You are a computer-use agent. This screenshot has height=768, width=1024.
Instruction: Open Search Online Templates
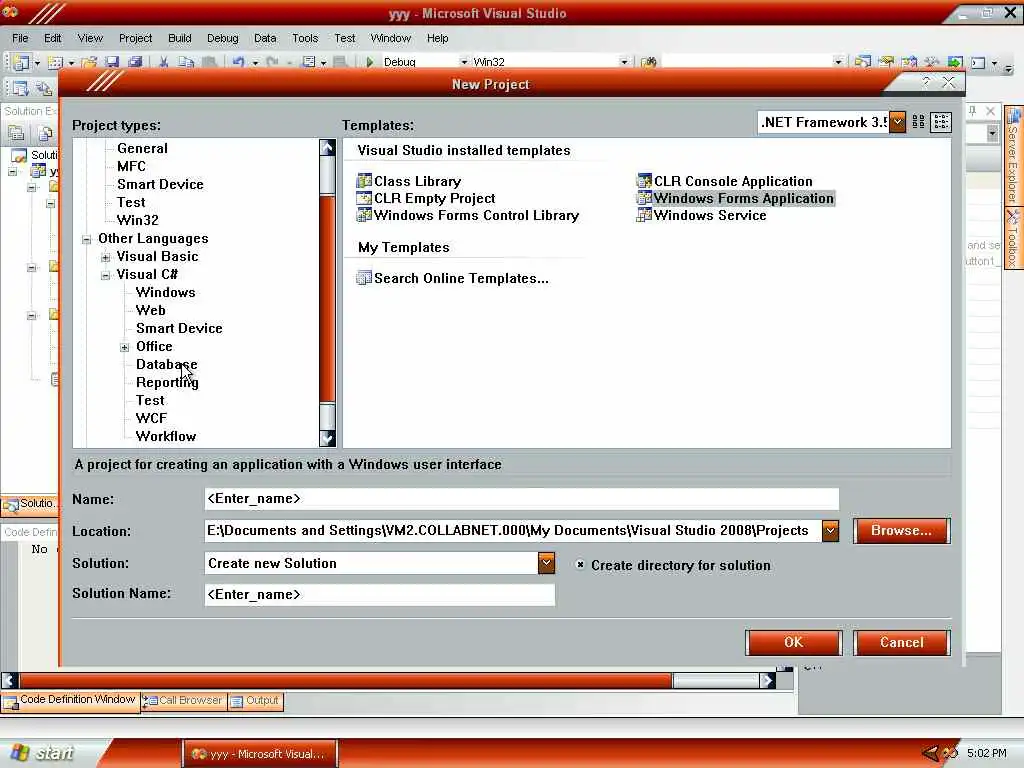[x=453, y=278]
